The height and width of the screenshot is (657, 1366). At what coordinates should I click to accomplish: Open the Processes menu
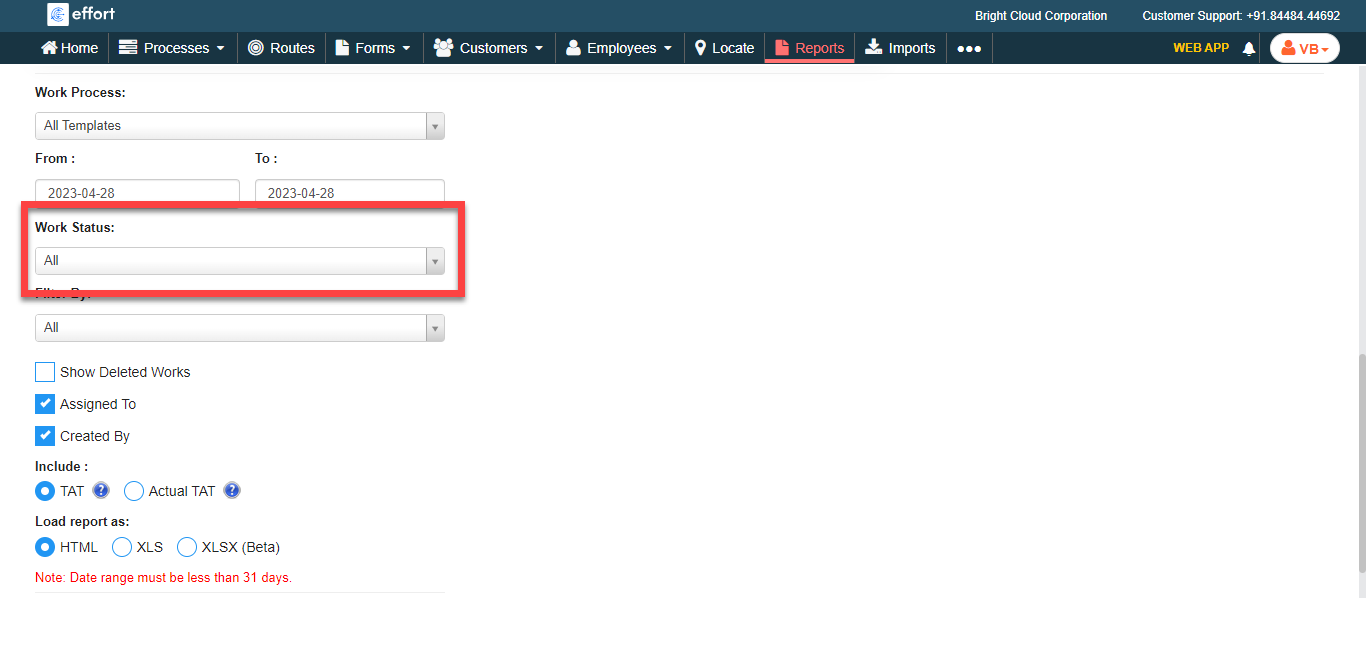click(x=172, y=48)
